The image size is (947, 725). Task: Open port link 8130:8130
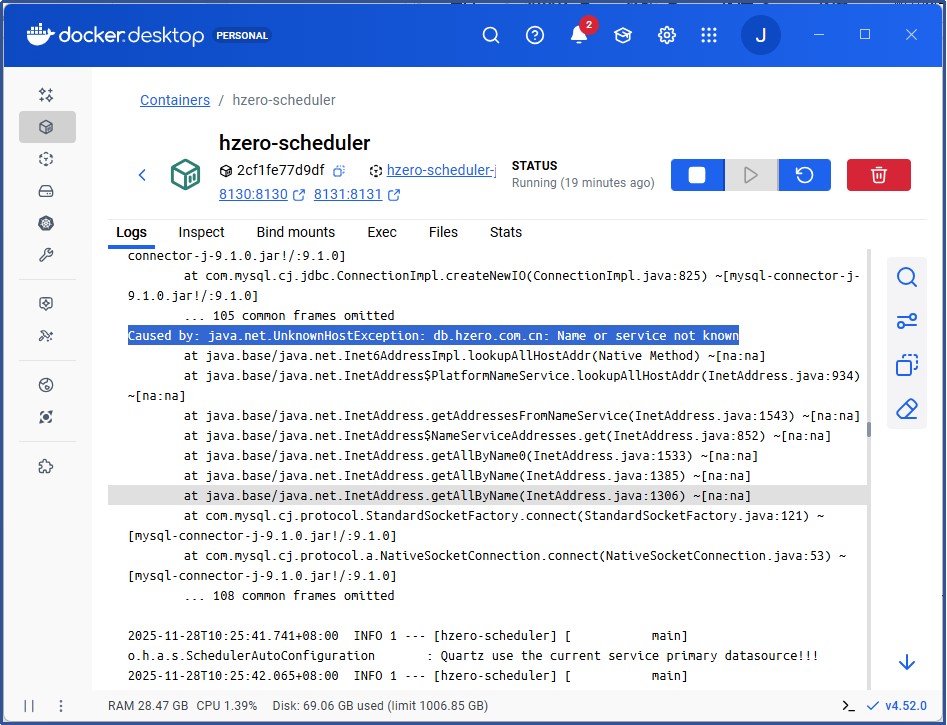(253, 194)
